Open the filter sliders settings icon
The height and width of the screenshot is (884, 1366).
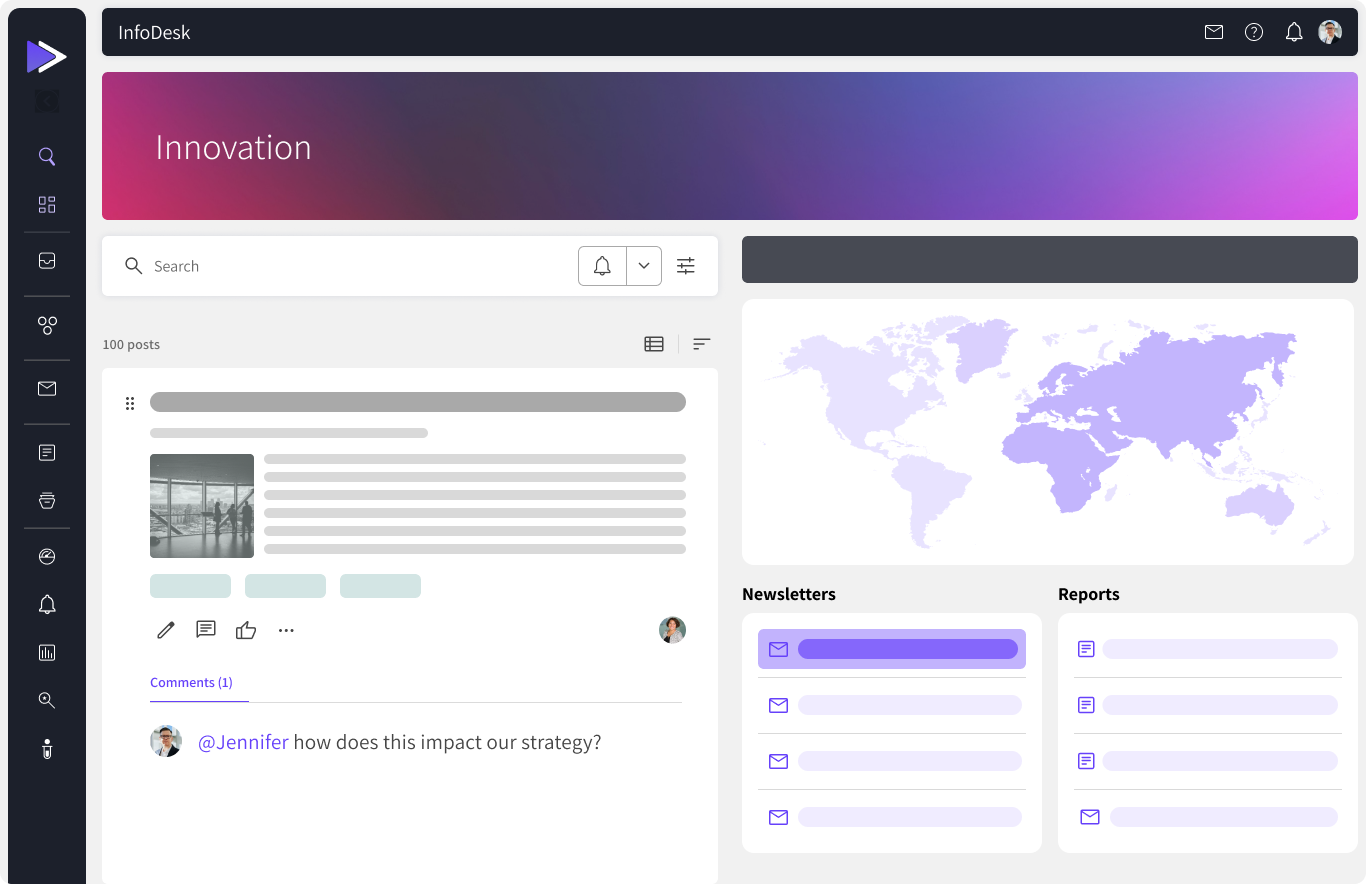coord(686,266)
